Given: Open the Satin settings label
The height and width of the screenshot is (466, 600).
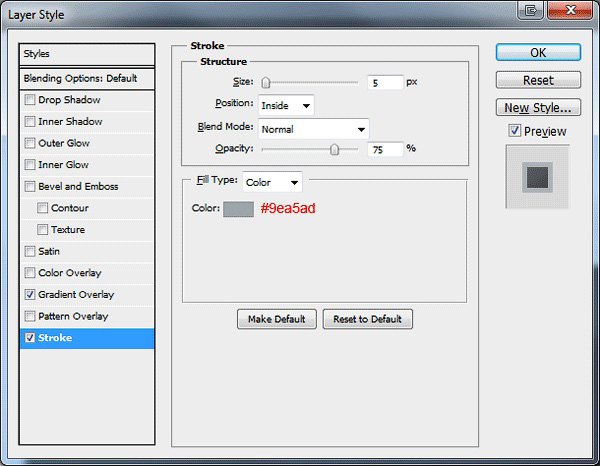Looking at the screenshot, I should [49, 251].
